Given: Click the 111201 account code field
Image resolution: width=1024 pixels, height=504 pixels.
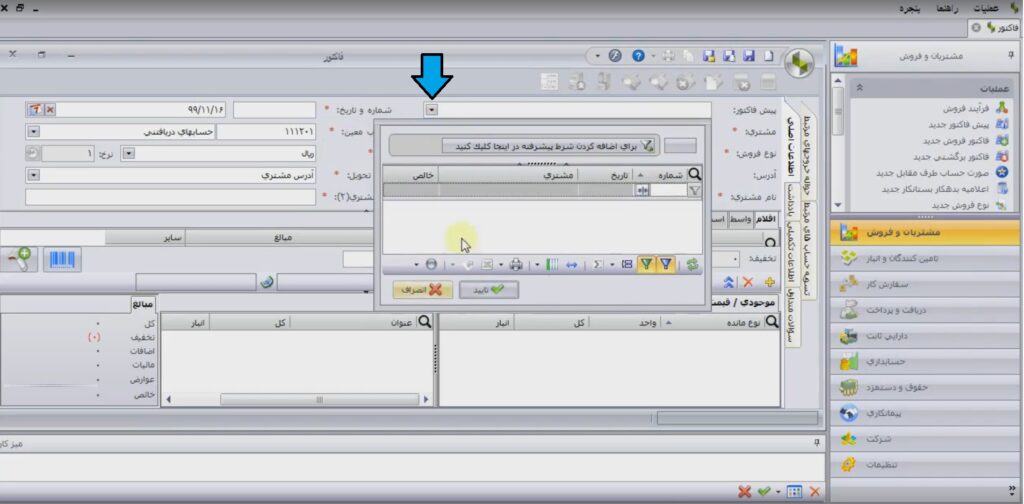Looking at the screenshot, I should click(266, 132).
